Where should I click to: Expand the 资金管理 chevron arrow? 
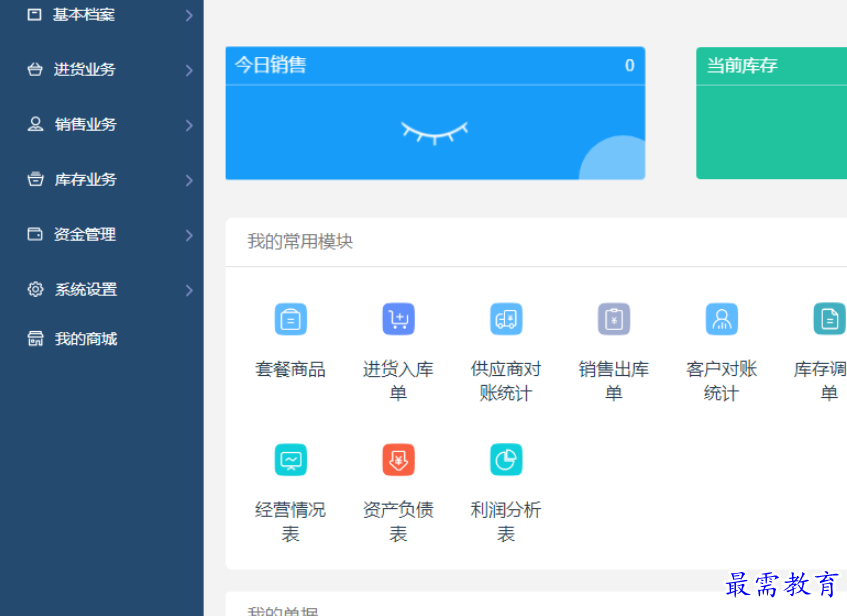[x=189, y=235]
